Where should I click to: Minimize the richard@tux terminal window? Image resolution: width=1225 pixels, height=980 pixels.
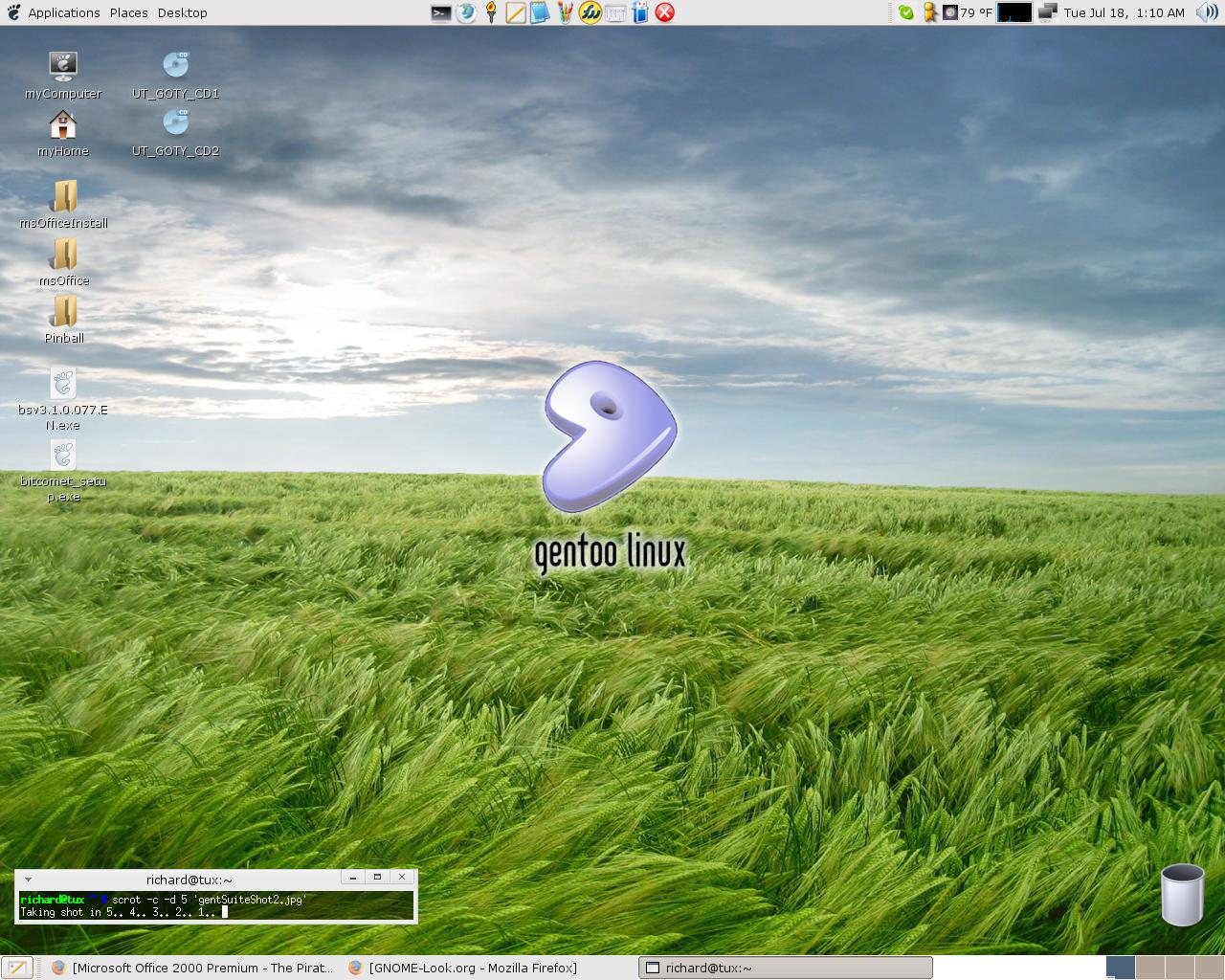coord(353,877)
